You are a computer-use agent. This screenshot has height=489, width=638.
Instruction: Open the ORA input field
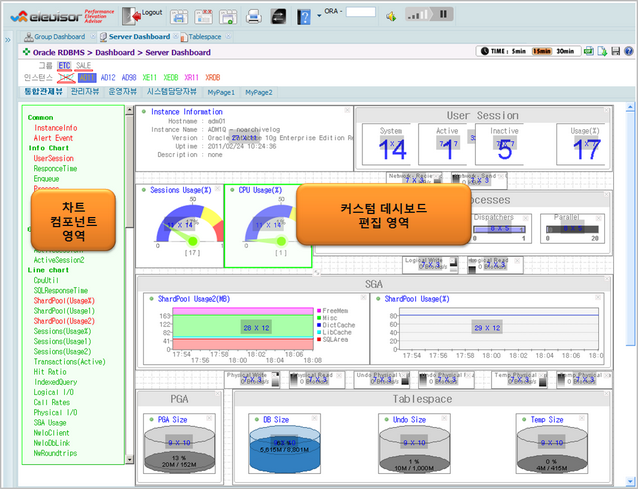pos(360,13)
